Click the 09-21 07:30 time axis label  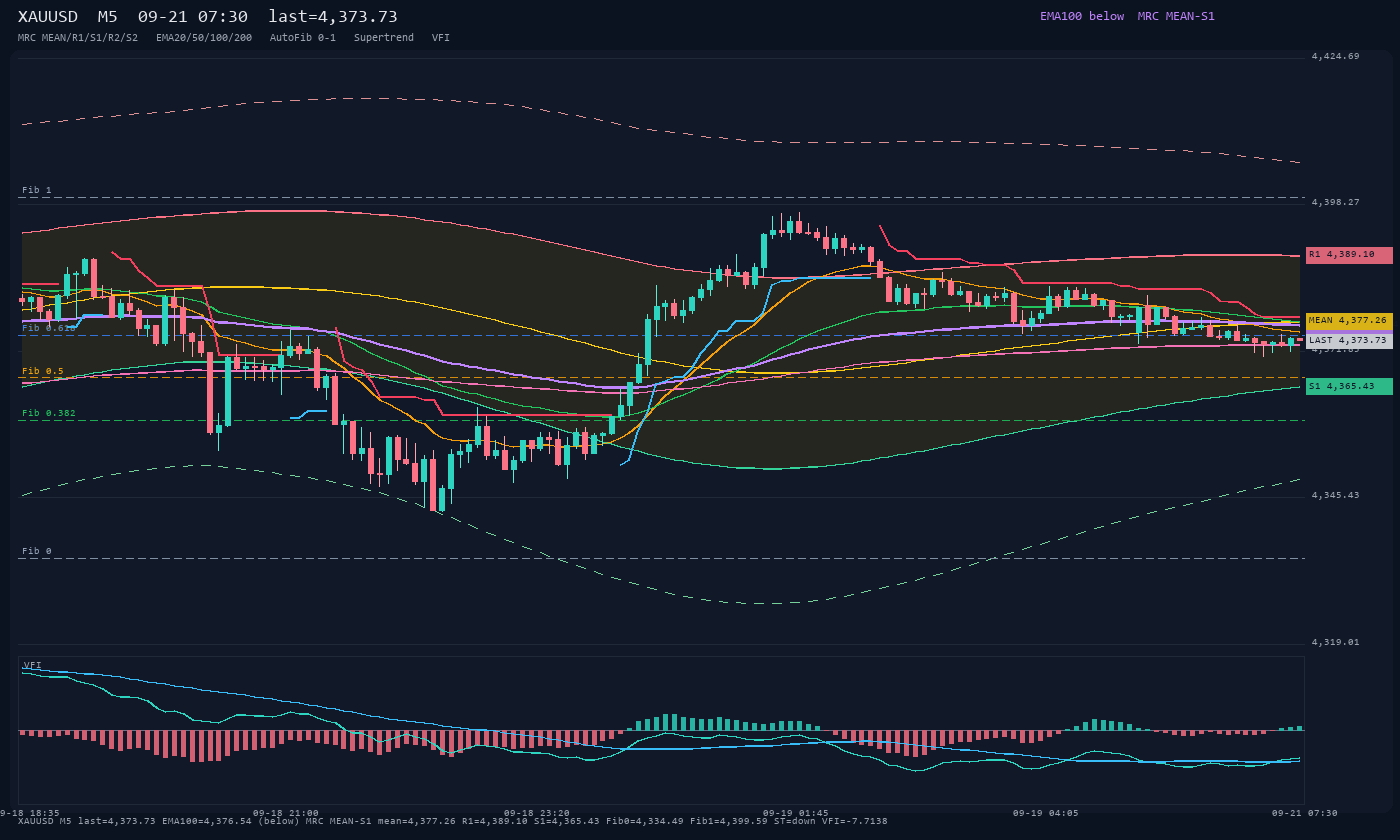pos(1304,813)
